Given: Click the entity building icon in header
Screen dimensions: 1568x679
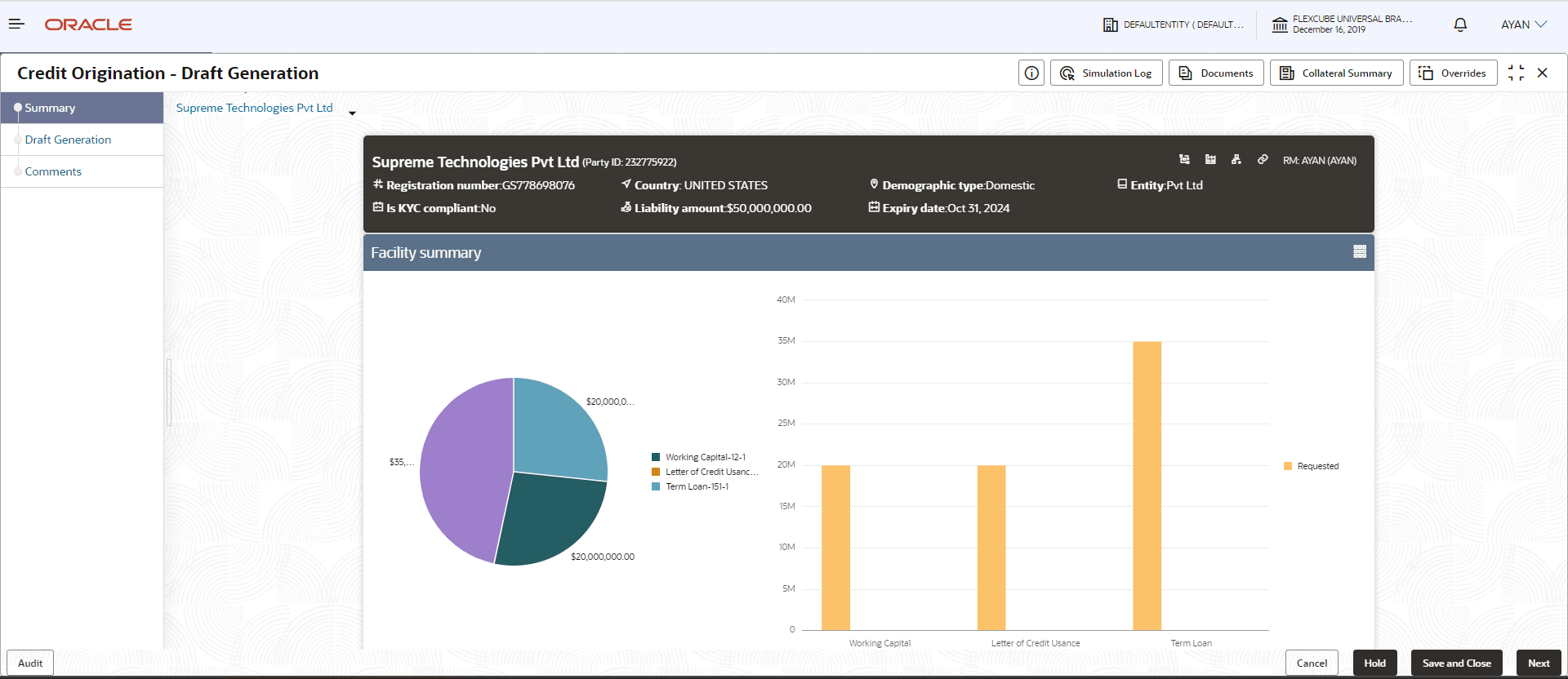Looking at the screenshot, I should 1111,24.
